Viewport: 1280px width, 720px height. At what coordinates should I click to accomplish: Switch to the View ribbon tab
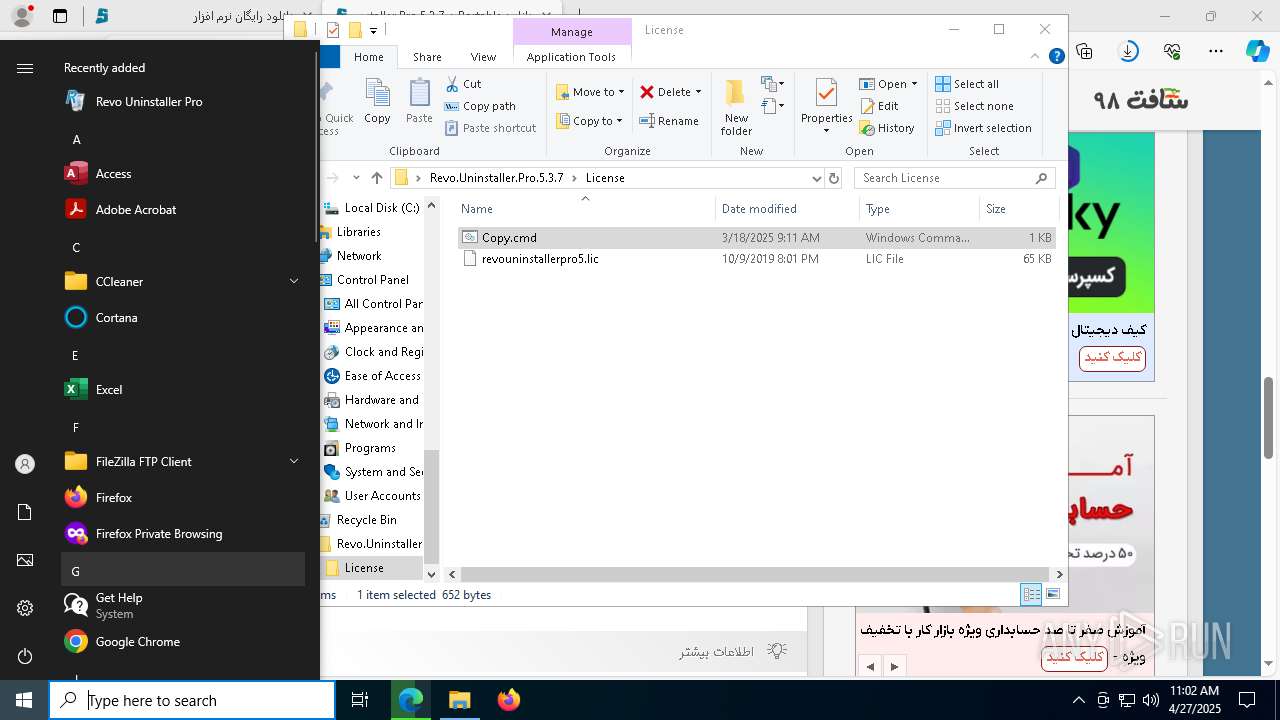(x=483, y=57)
